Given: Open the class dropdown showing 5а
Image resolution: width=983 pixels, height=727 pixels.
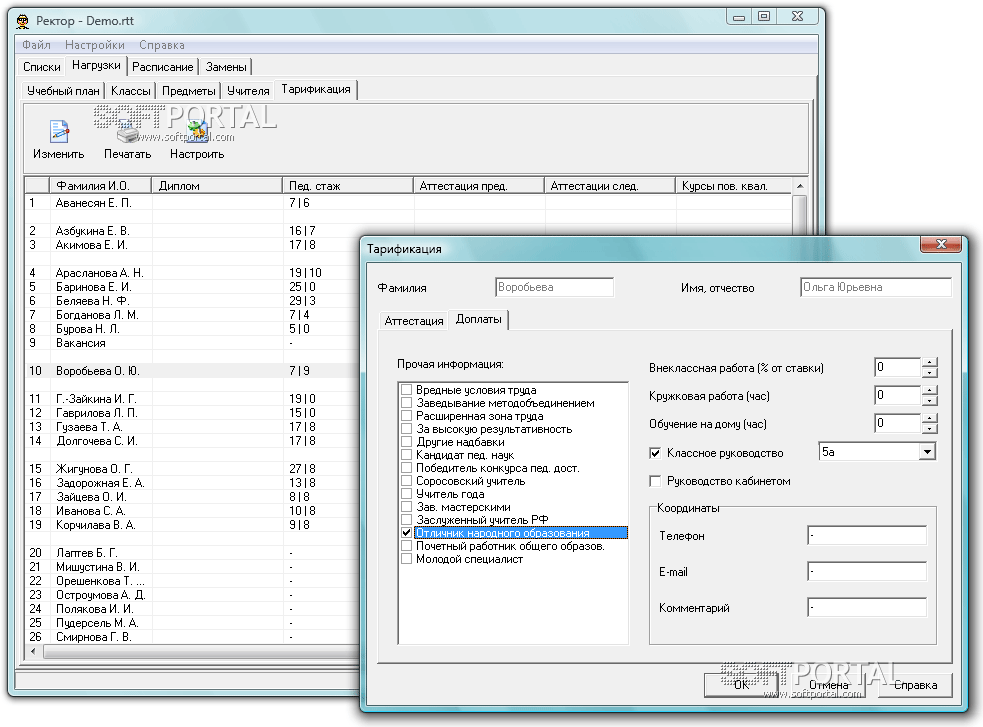Looking at the screenshot, I should coord(927,452).
